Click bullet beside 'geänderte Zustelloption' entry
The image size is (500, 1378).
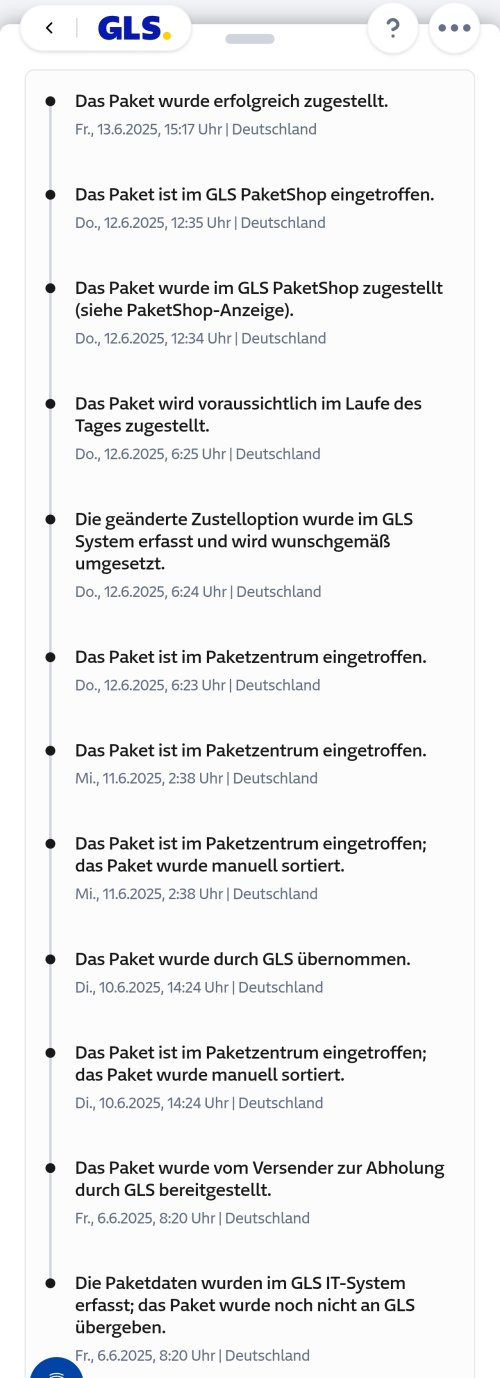(50, 520)
